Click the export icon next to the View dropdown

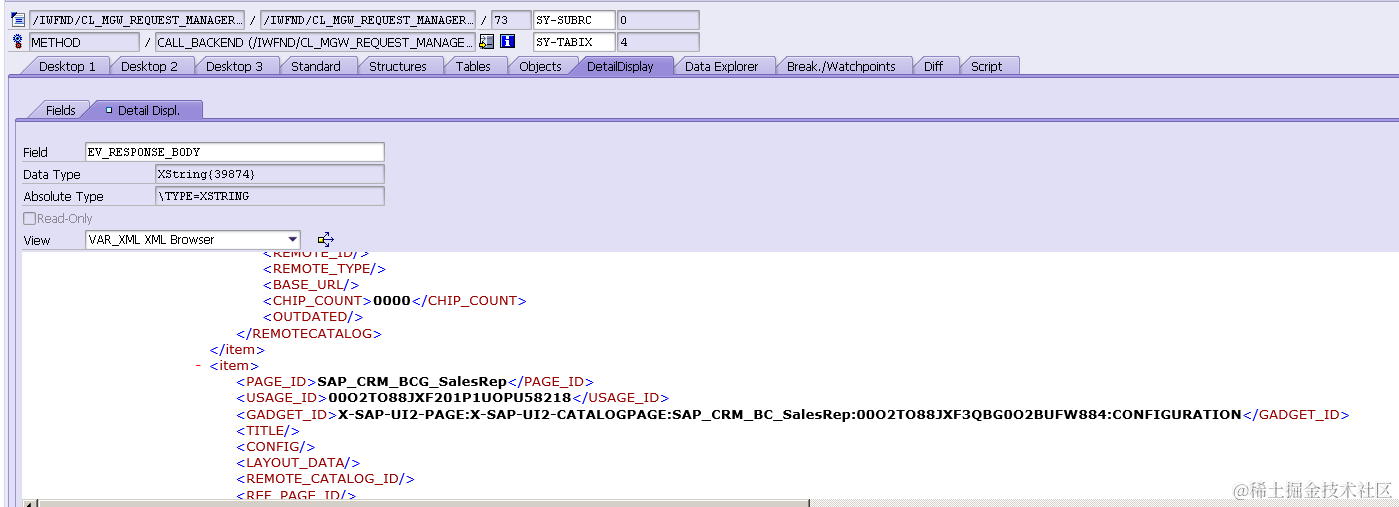325,240
